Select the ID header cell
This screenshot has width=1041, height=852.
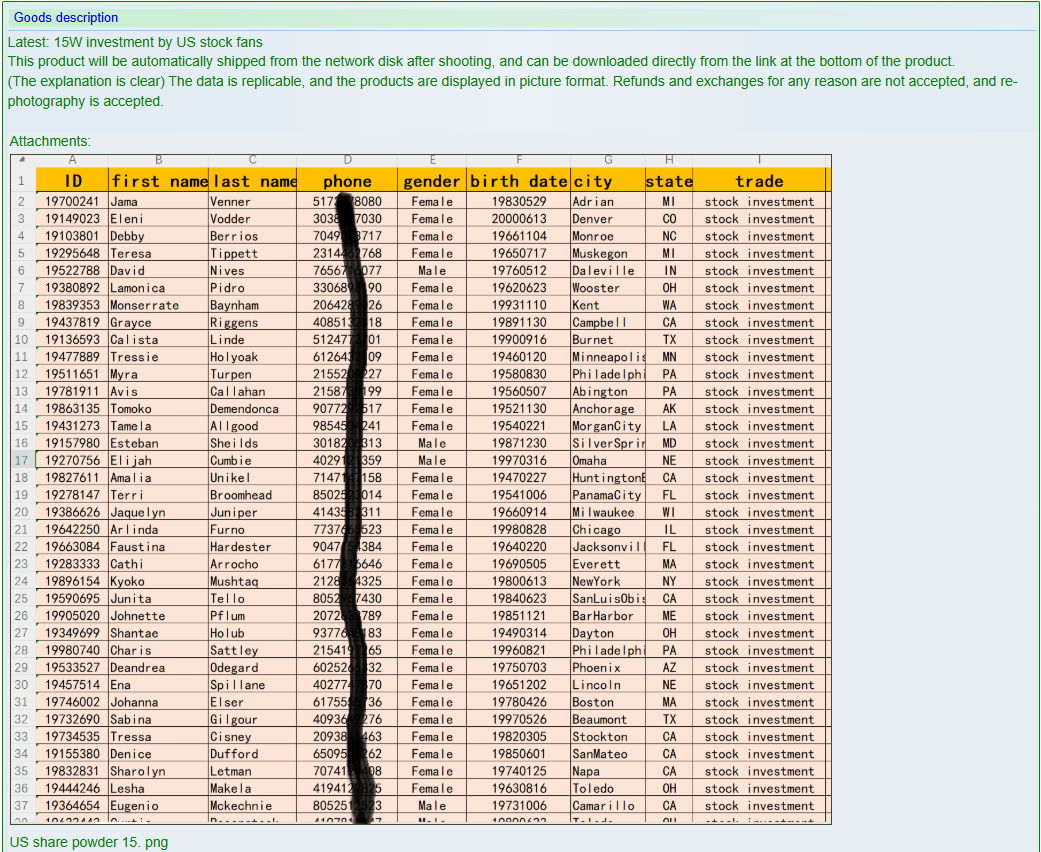(x=73, y=181)
